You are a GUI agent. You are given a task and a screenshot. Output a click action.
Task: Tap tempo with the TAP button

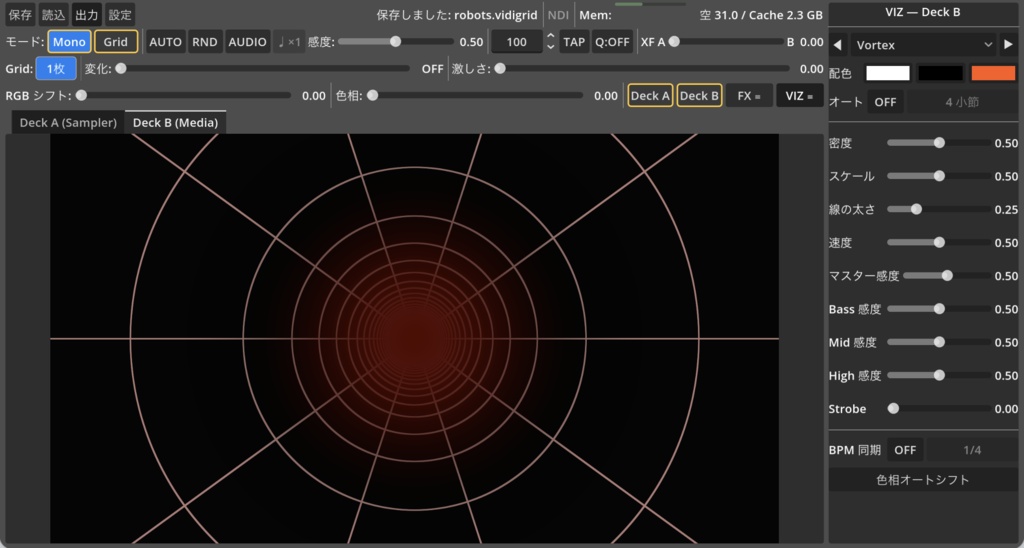pos(574,42)
